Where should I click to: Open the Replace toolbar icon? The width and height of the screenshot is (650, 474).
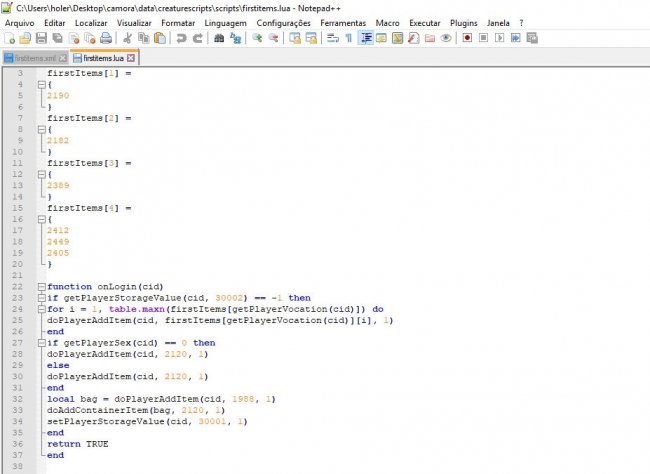click(x=235, y=39)
